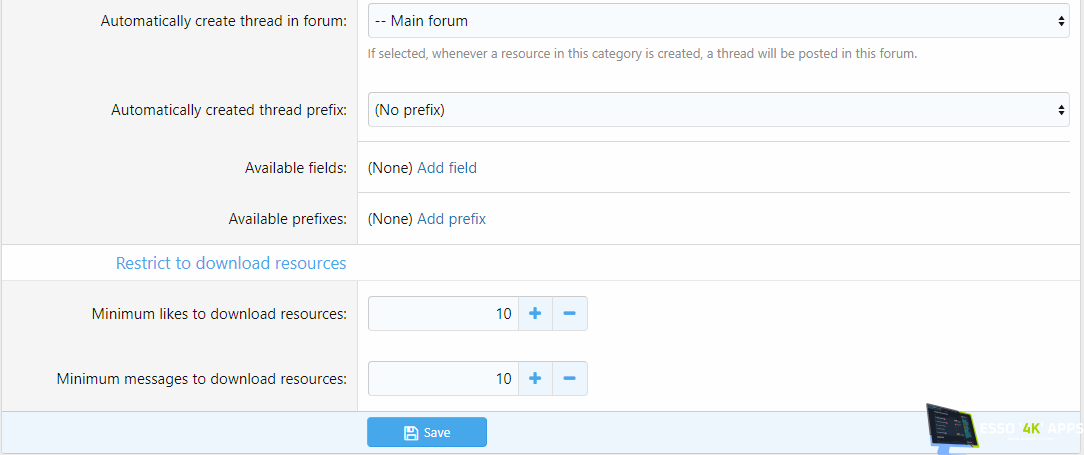Focus the minimum messages number field

click(443, 379)
